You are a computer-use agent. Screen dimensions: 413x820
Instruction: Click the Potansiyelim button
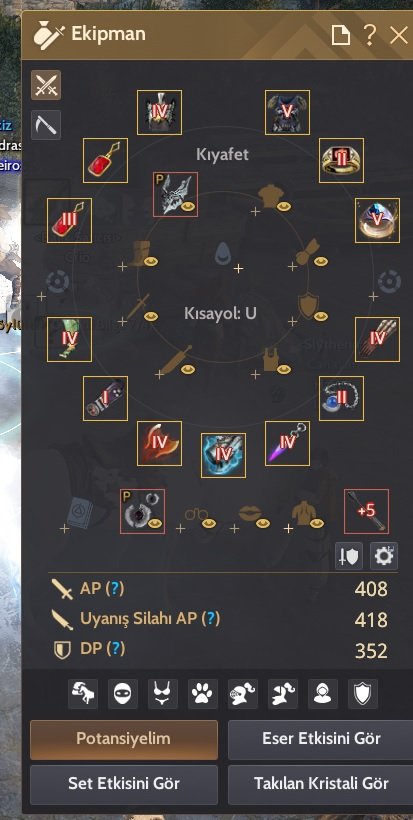coord(124,739)
